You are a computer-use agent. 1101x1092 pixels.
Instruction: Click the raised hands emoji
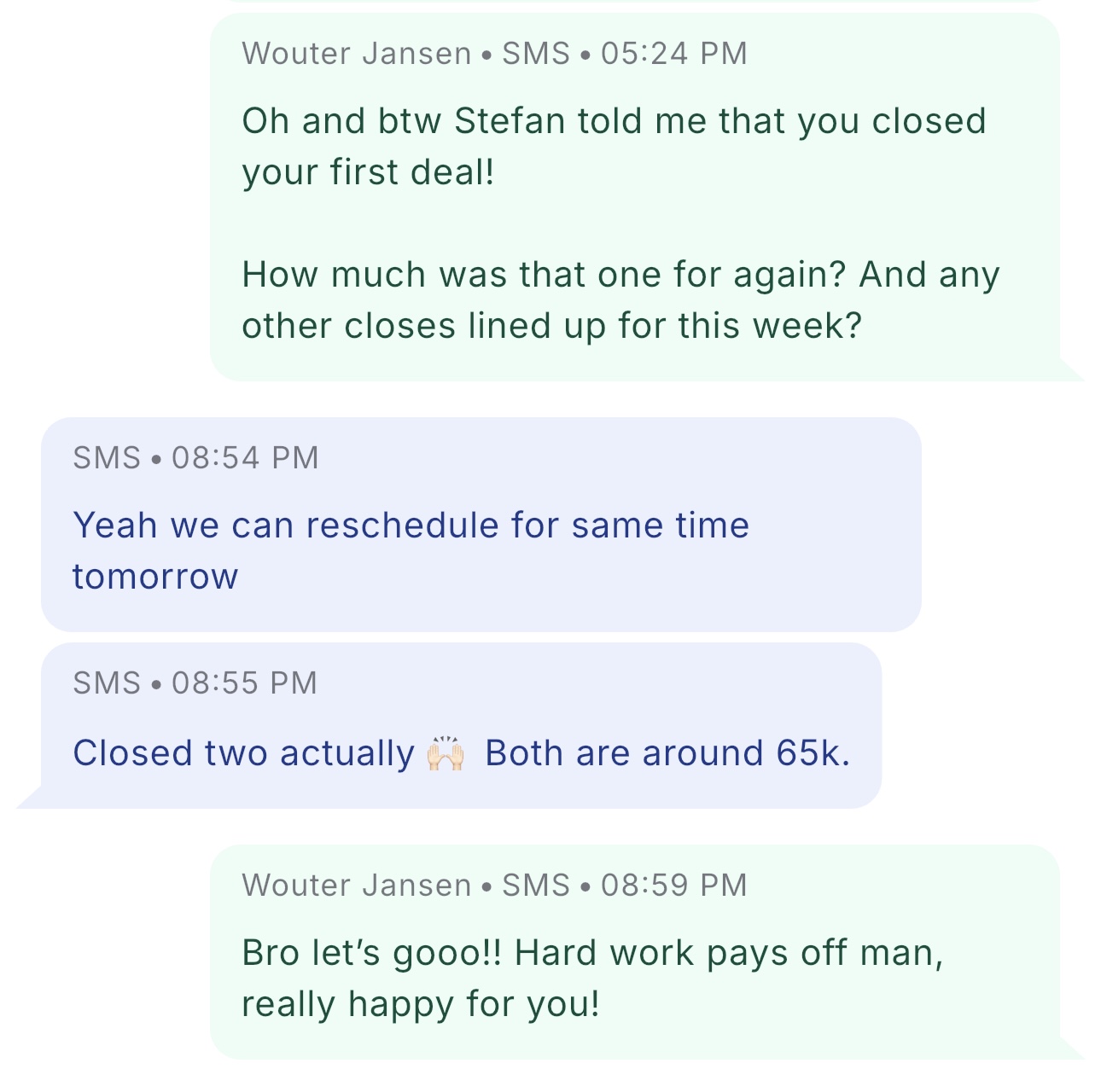pos(446,754)
